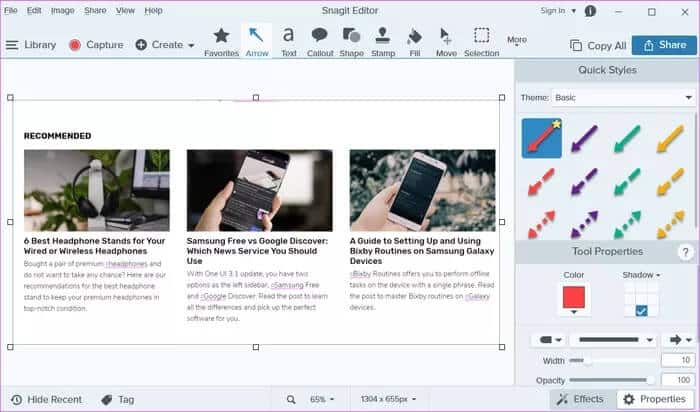Toggle the Properties panel button
The width and height of the screenshot is (700, 412).
[x=656, y=399]
